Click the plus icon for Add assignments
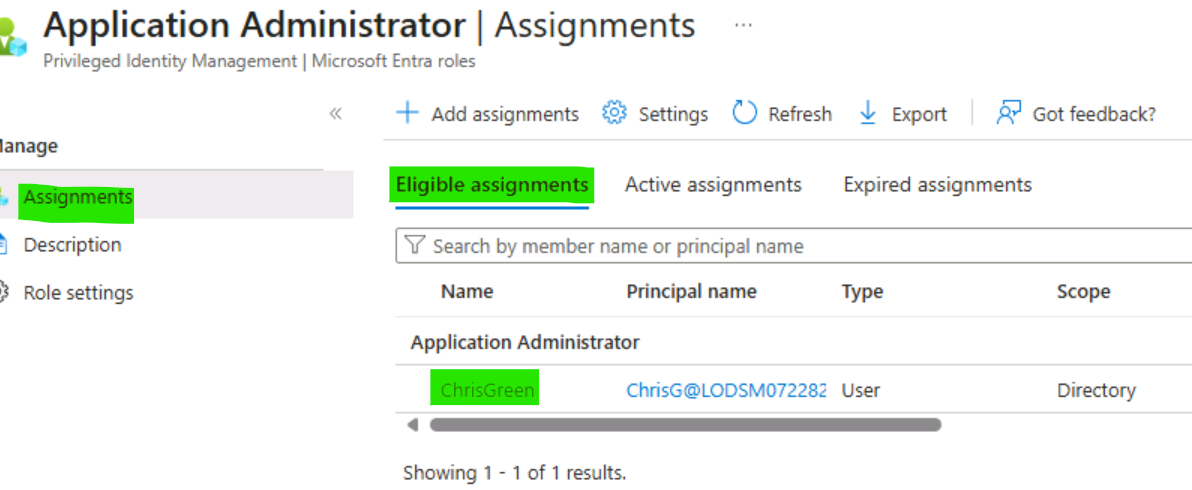1192x490 pixels. click(408, 114)
